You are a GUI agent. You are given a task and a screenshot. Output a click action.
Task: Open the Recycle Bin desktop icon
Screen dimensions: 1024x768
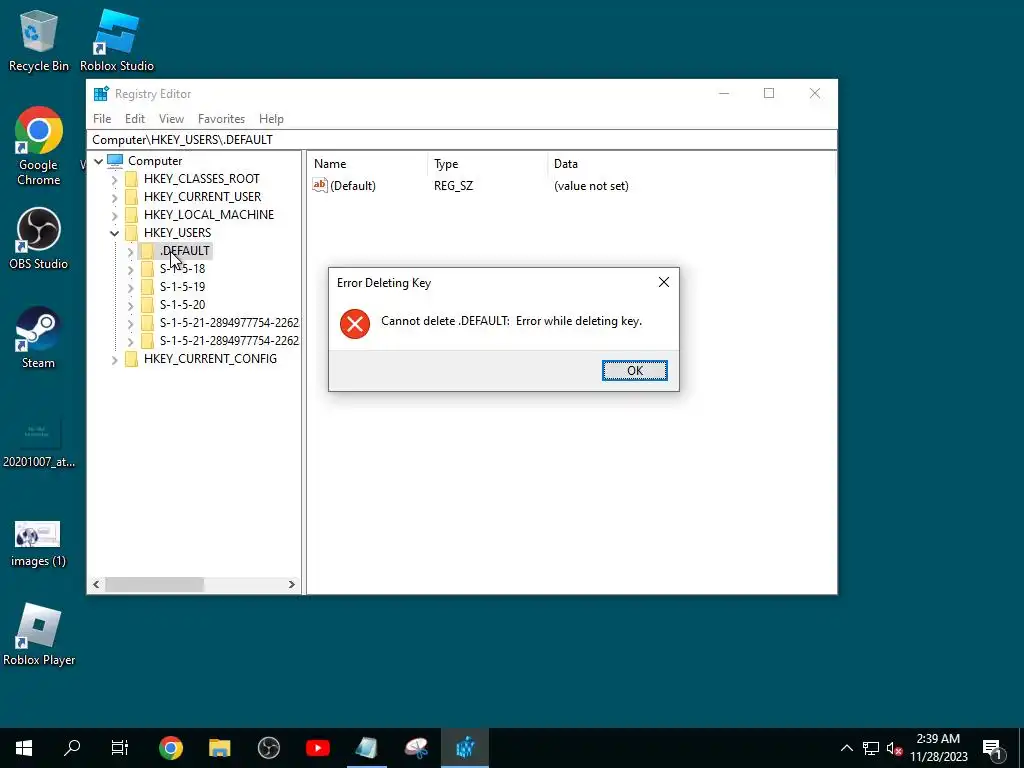pyautogui.click(x=39, y=40)
